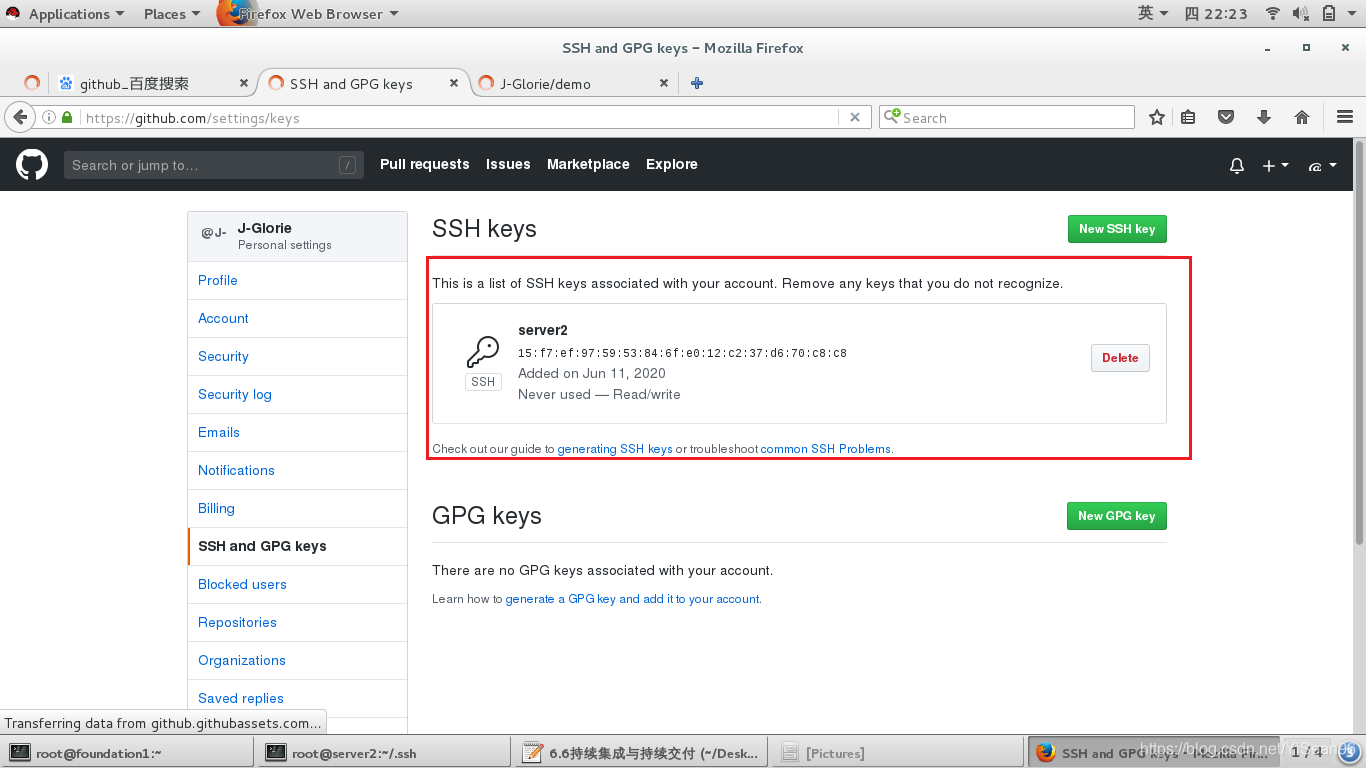Open generate a GPG key link

click(632, 599)
